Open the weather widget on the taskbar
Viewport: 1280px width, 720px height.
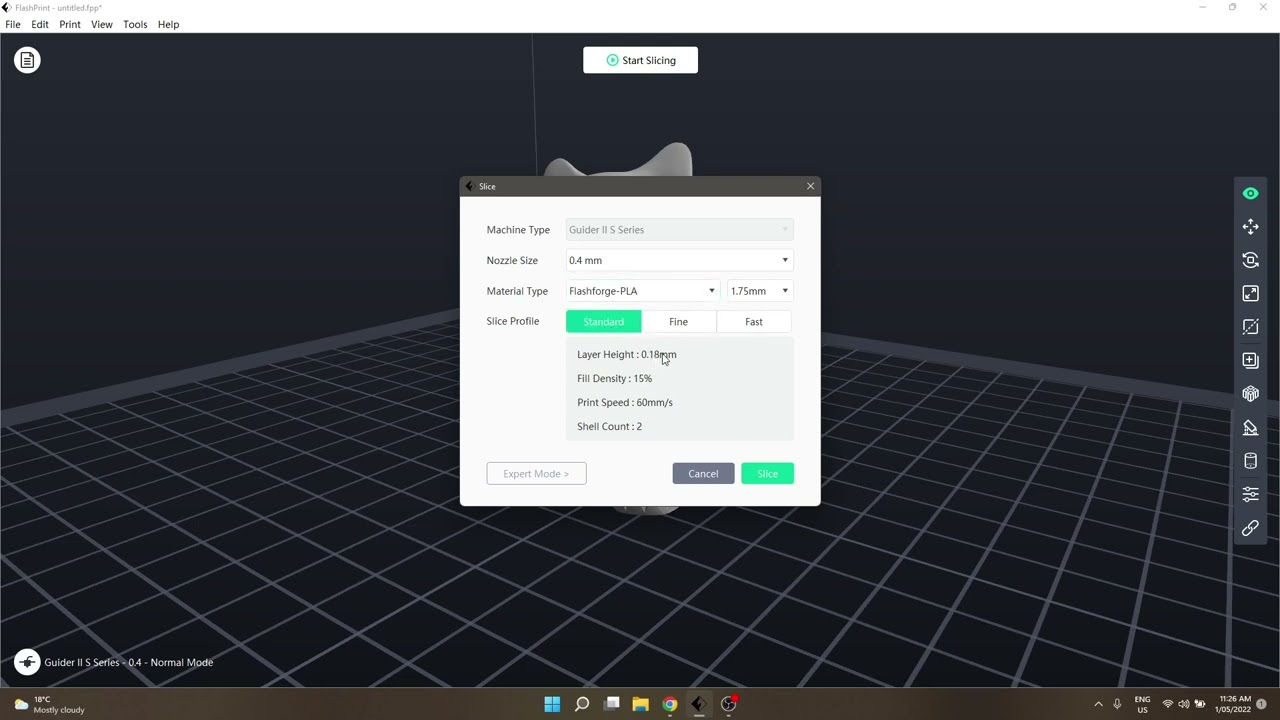pos(50,704)
